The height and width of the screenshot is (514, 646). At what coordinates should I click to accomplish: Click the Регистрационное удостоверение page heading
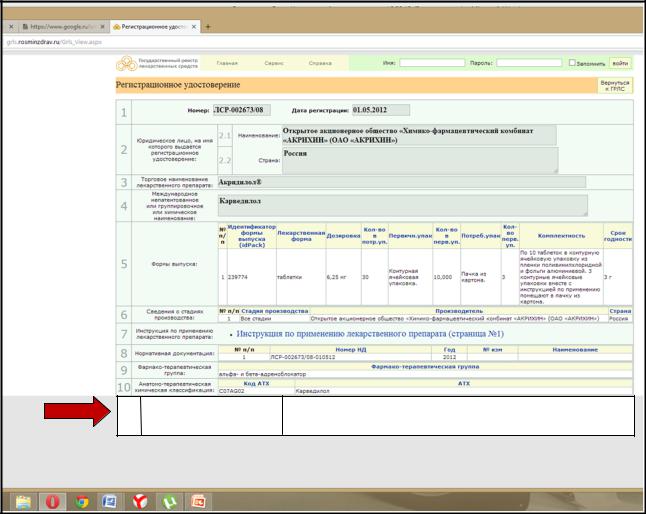pos(178,85)
